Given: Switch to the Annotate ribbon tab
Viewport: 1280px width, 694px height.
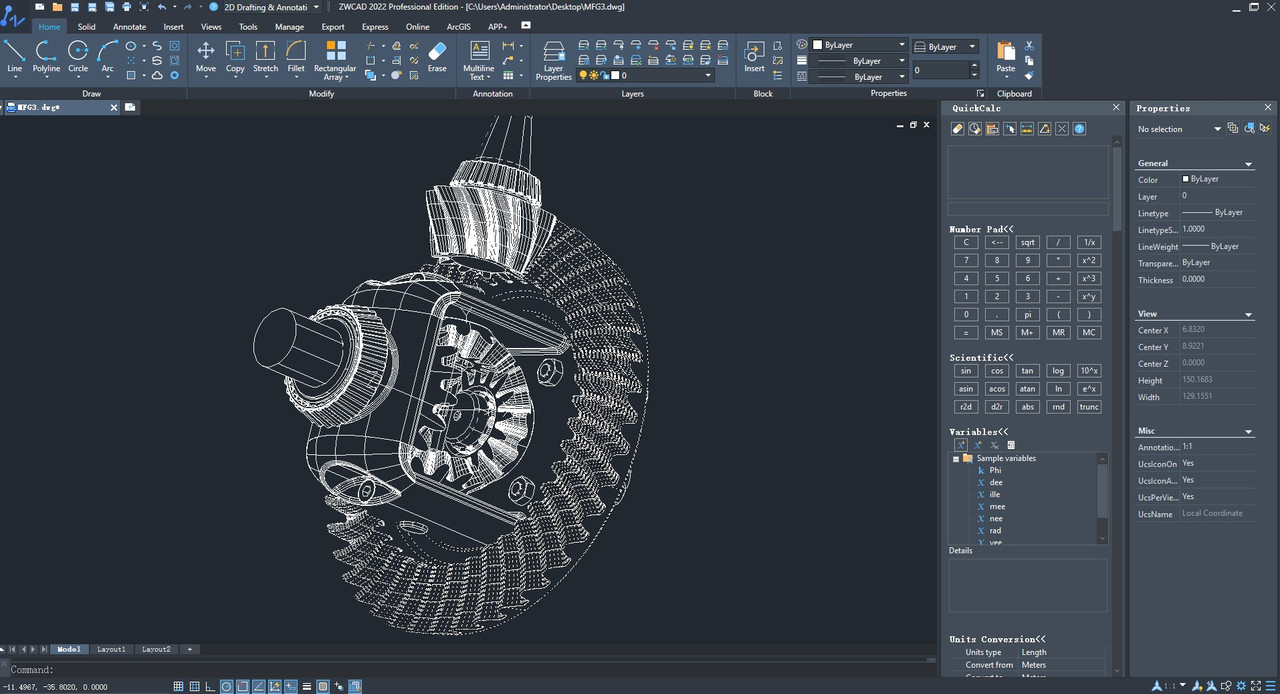Looking at the screenshot, I should (x=129, y=27).
